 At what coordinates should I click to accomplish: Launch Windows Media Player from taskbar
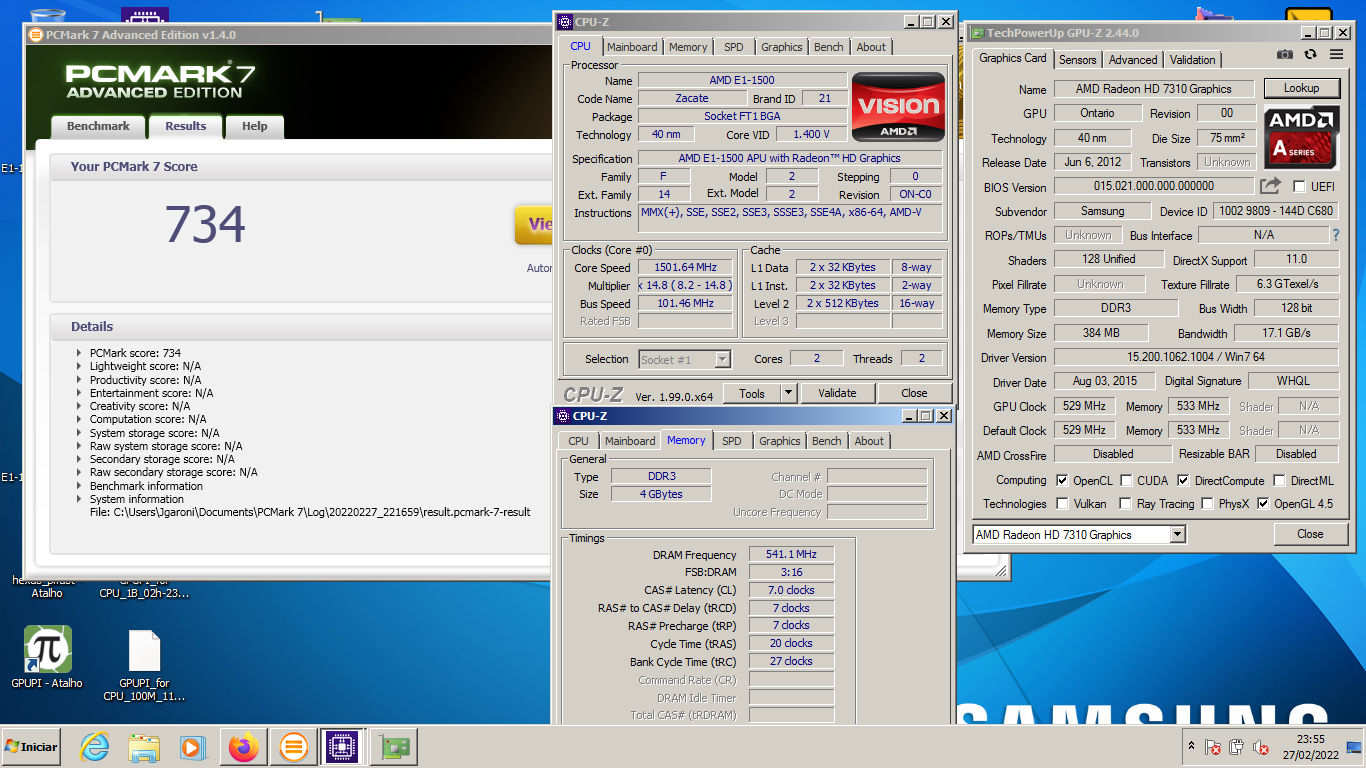tap(192, 747)
